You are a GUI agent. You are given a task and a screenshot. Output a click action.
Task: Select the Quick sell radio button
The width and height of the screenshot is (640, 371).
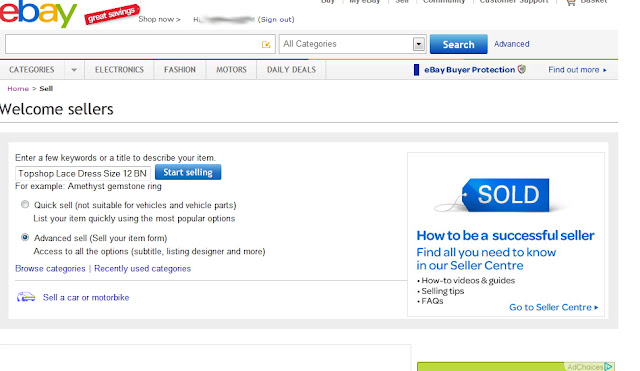click(25, 204)
